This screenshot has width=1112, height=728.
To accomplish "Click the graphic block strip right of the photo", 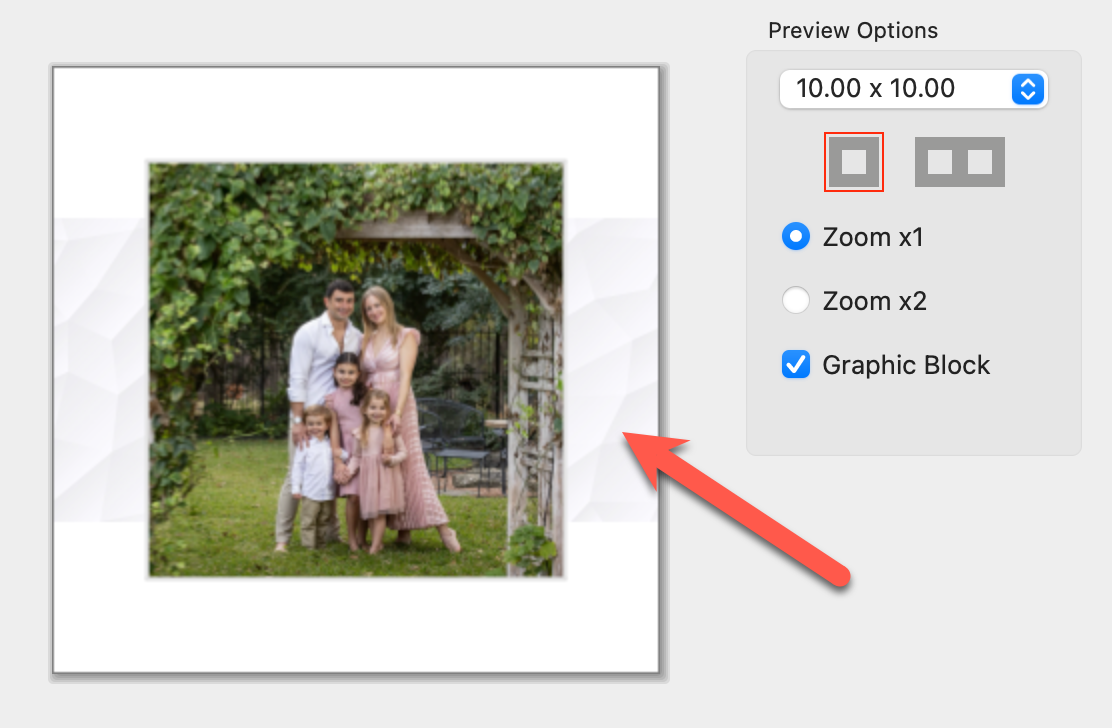I will click(608, 370).
